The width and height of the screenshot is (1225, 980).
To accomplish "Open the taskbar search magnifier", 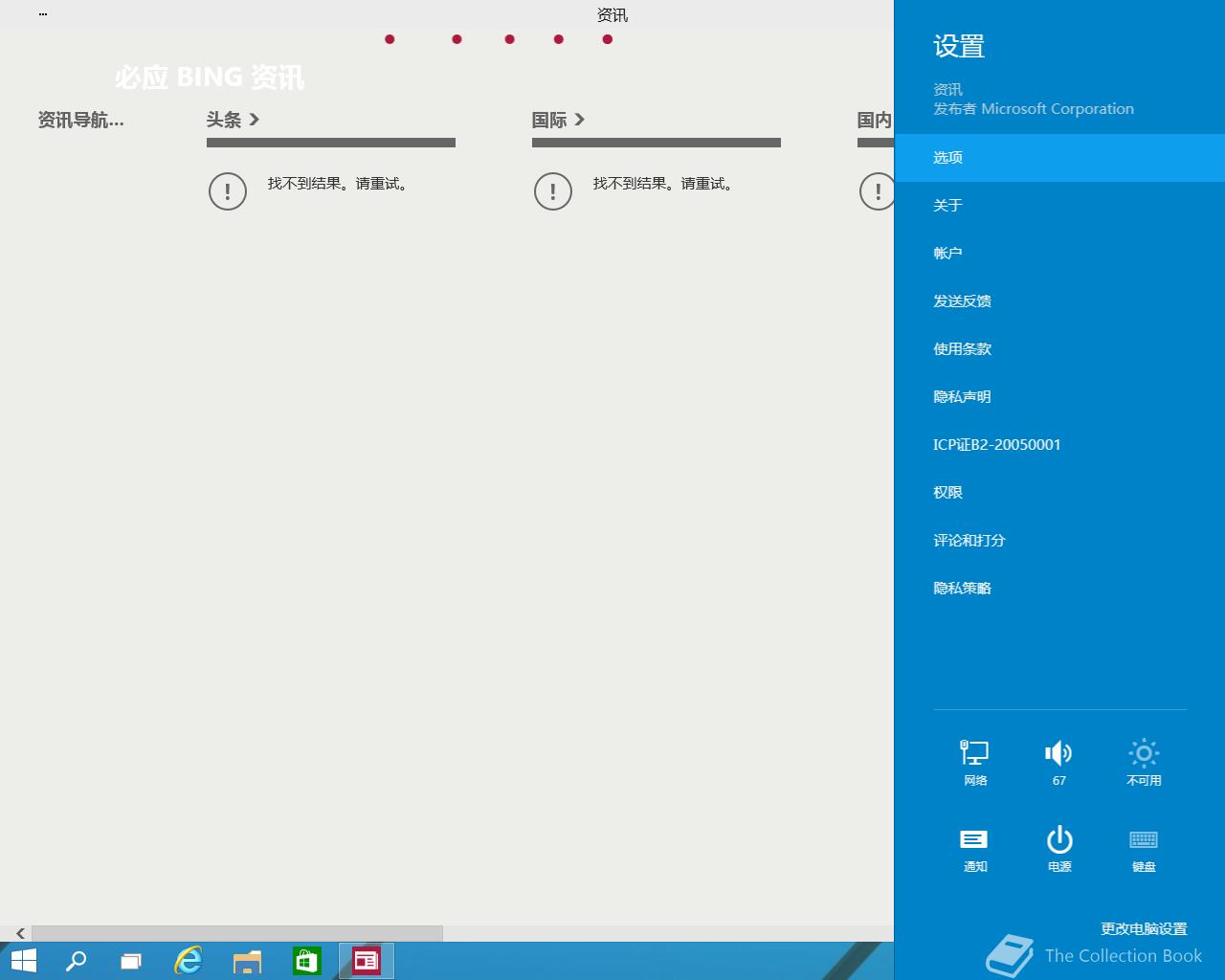I will pos(76,961).
